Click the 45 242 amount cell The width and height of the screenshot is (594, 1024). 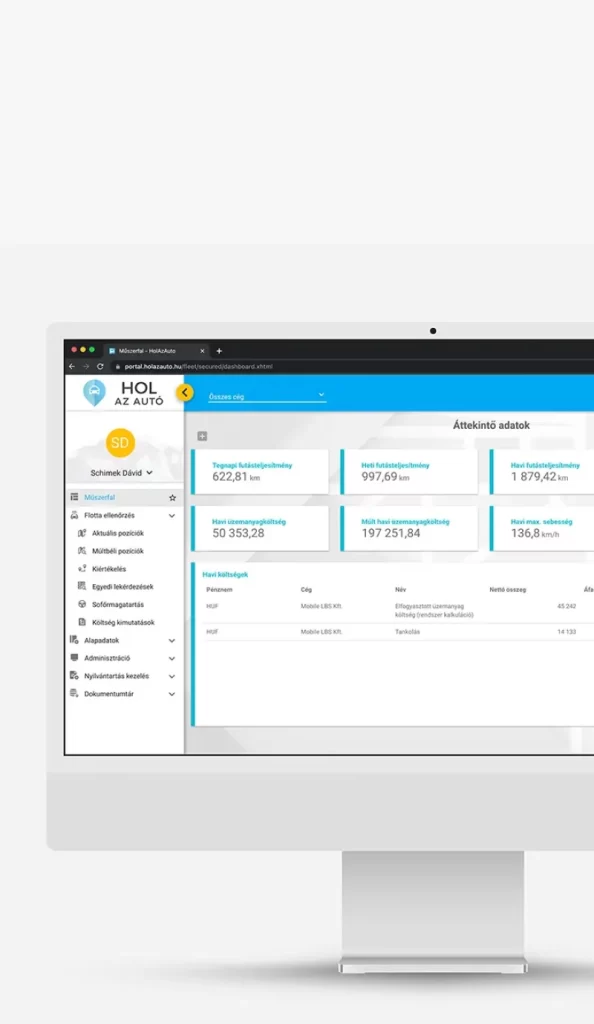tap(567, 607)
